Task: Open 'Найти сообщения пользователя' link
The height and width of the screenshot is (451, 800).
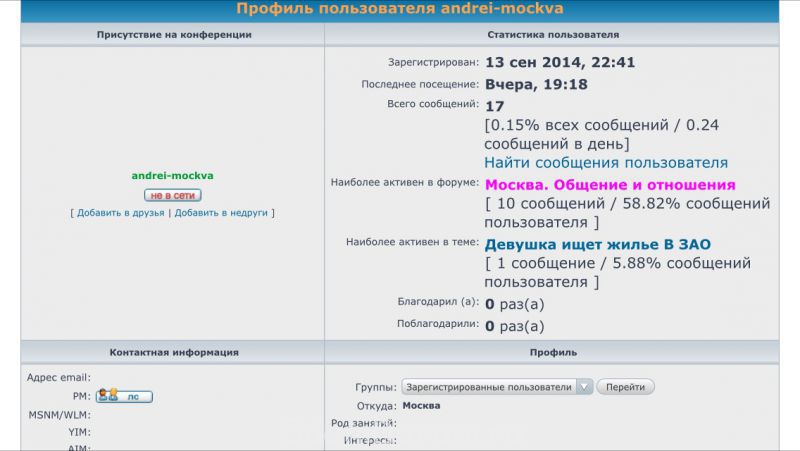Action: pos(606,162)
